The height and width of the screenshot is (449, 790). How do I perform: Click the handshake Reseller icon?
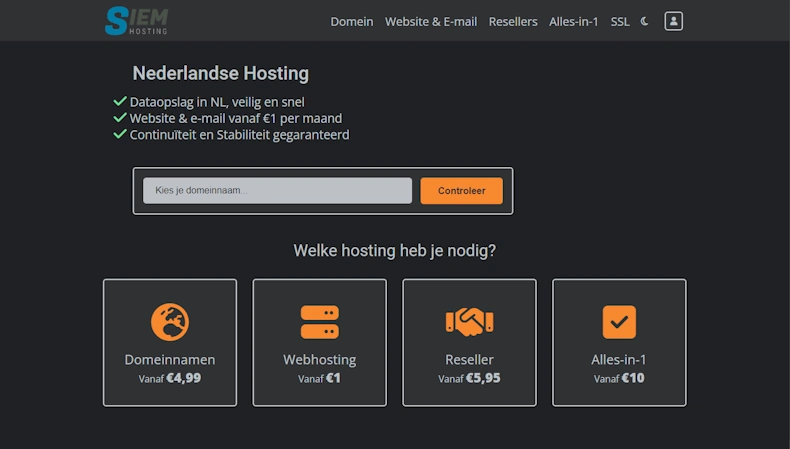tap(469, 321)
